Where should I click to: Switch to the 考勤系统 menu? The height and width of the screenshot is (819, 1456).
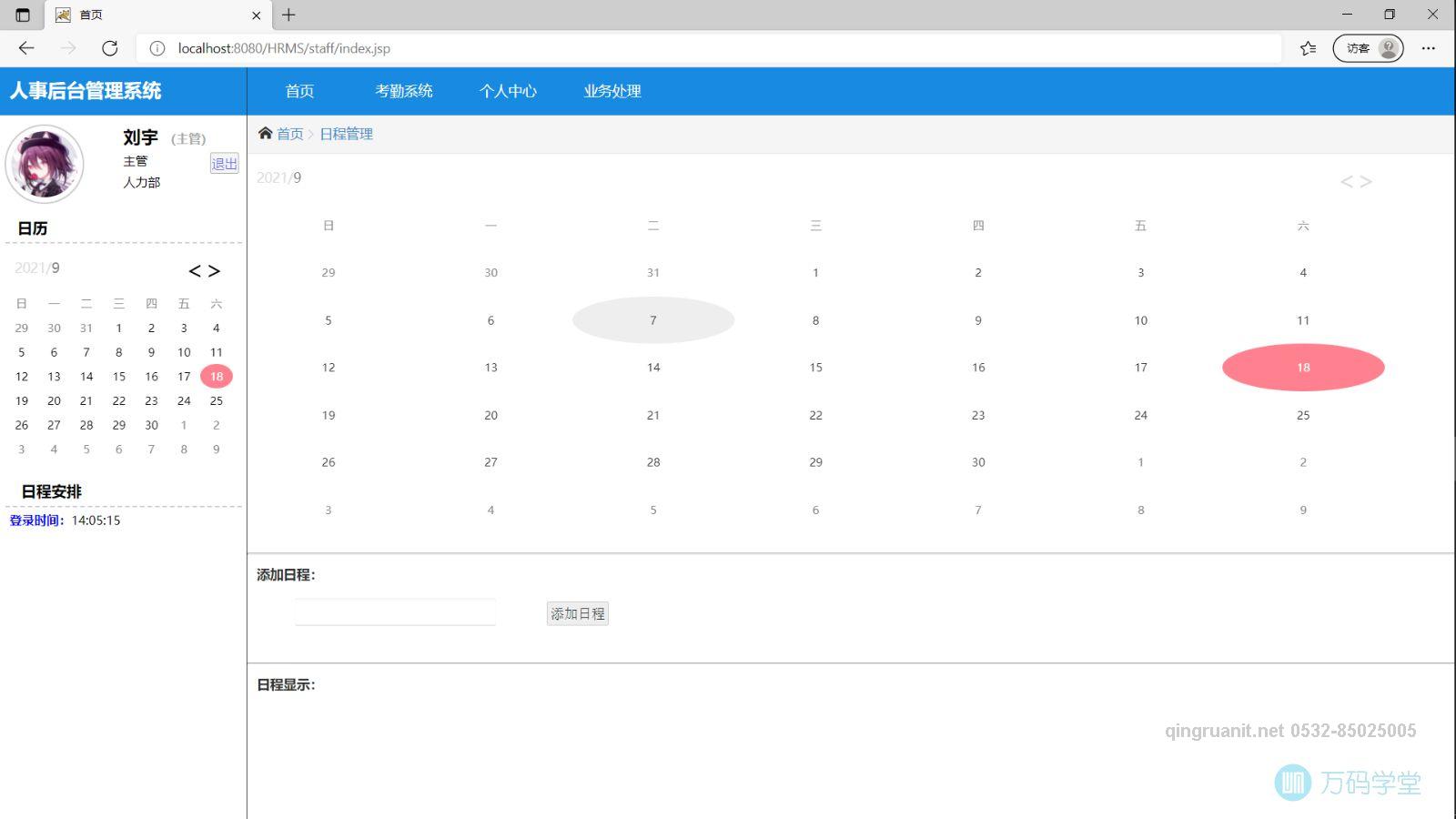pyautogui.click(x=404, y=91)
